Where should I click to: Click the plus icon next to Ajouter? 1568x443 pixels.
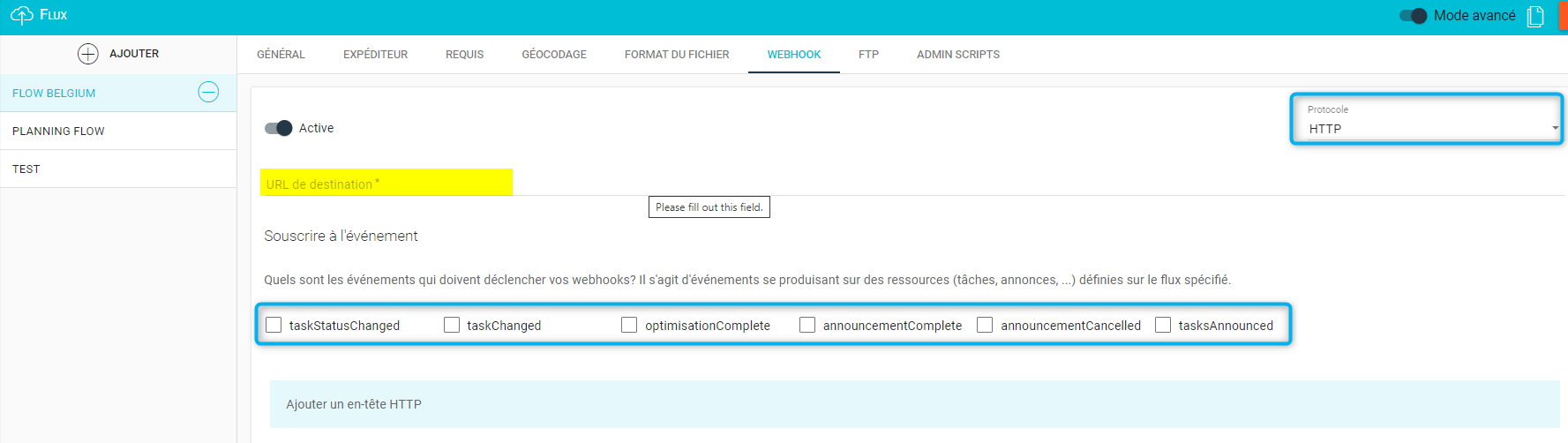88,54
